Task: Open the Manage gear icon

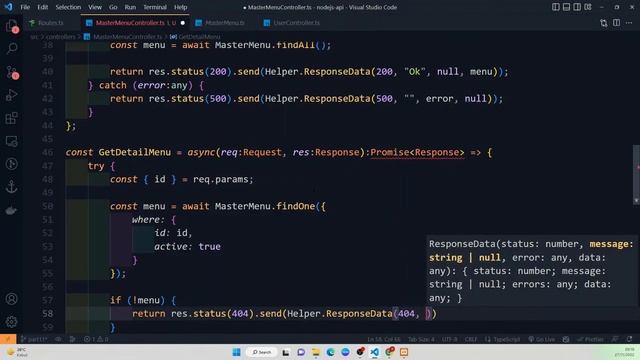Action: tap(12, 322)
